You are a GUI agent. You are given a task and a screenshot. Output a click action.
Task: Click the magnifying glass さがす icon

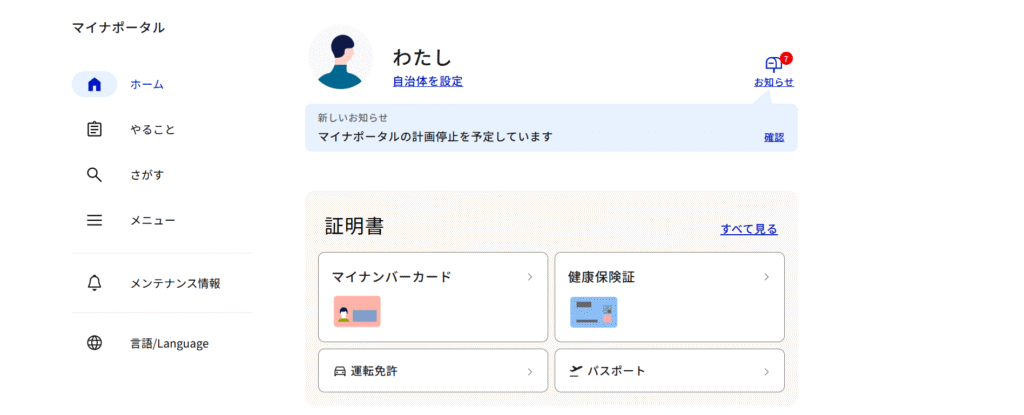pos(94,175)
